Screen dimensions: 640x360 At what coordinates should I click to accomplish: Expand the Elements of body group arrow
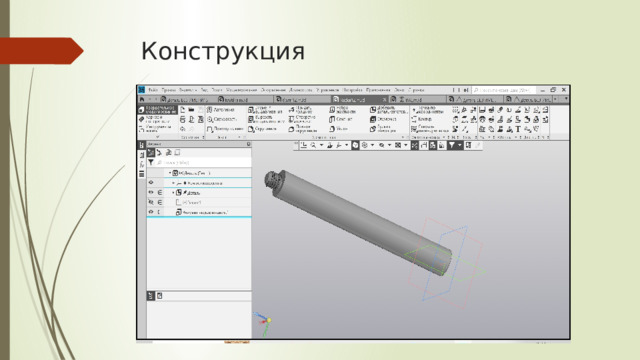point(403,138)
